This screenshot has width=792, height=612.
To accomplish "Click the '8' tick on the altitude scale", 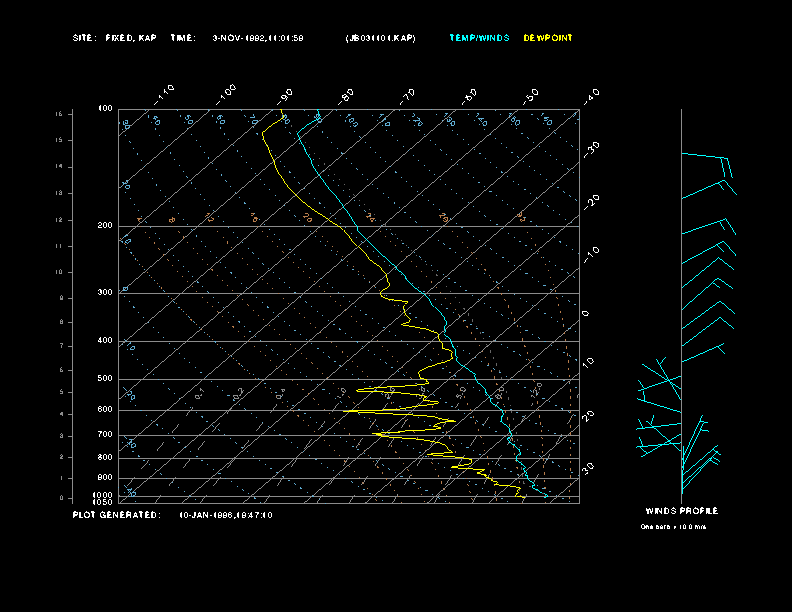I will pyautogui.click(x=62, y=322).
